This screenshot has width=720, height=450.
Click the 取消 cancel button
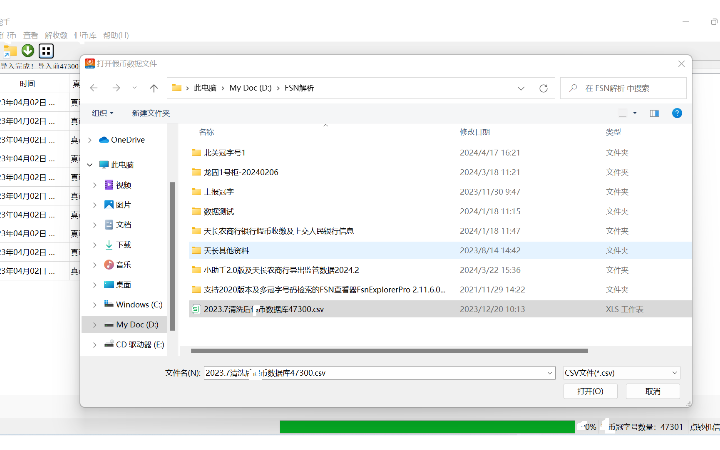pos(652,391)
